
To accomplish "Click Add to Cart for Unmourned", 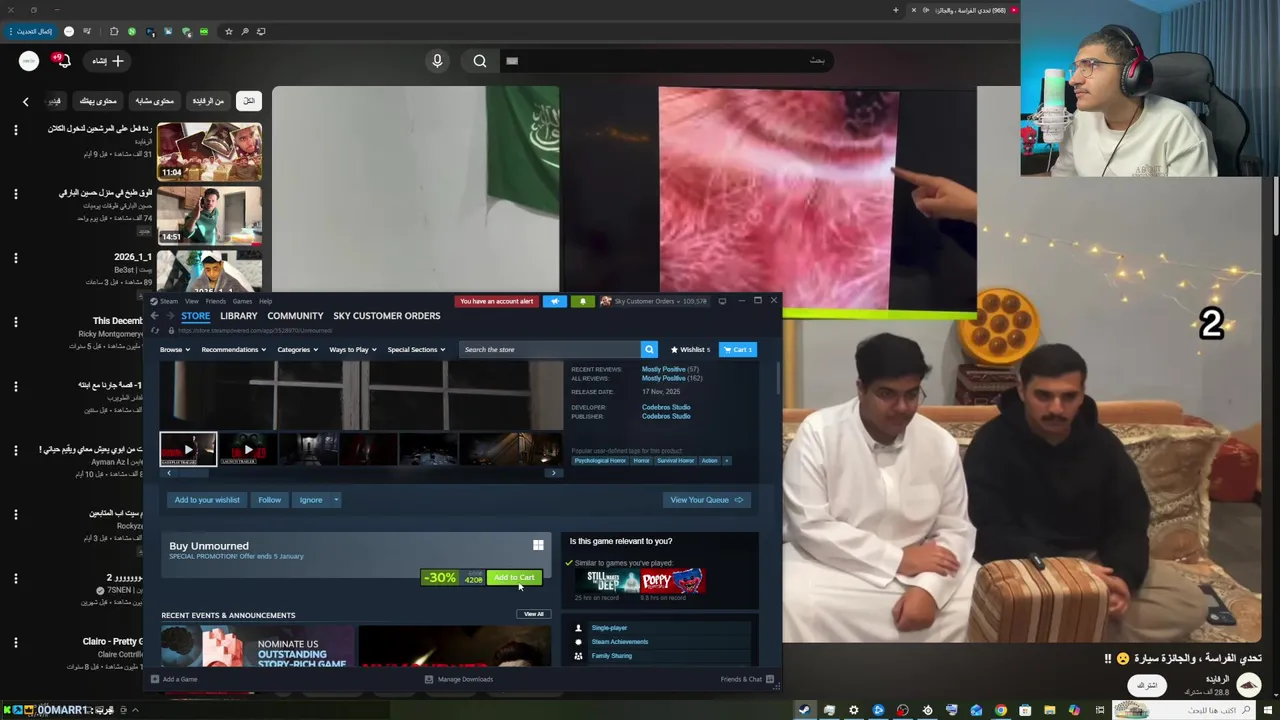I will 514,577.
